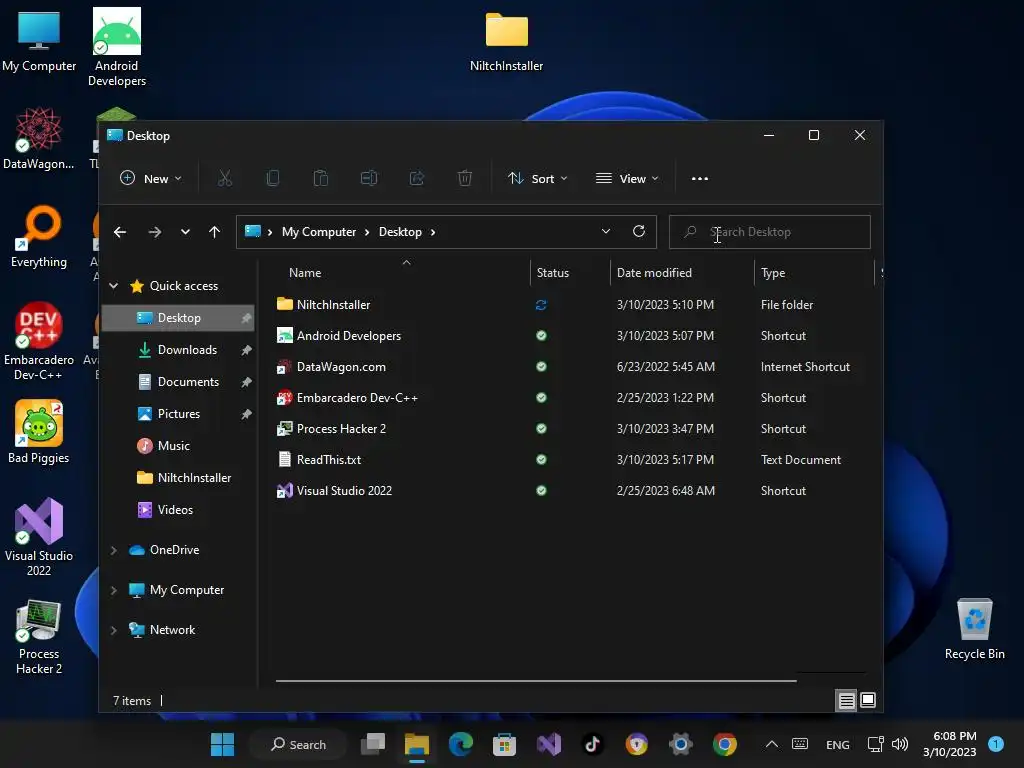Click the Copy icon in toolbar
The width and height of the screenshot is (1024, 768).
273,178
